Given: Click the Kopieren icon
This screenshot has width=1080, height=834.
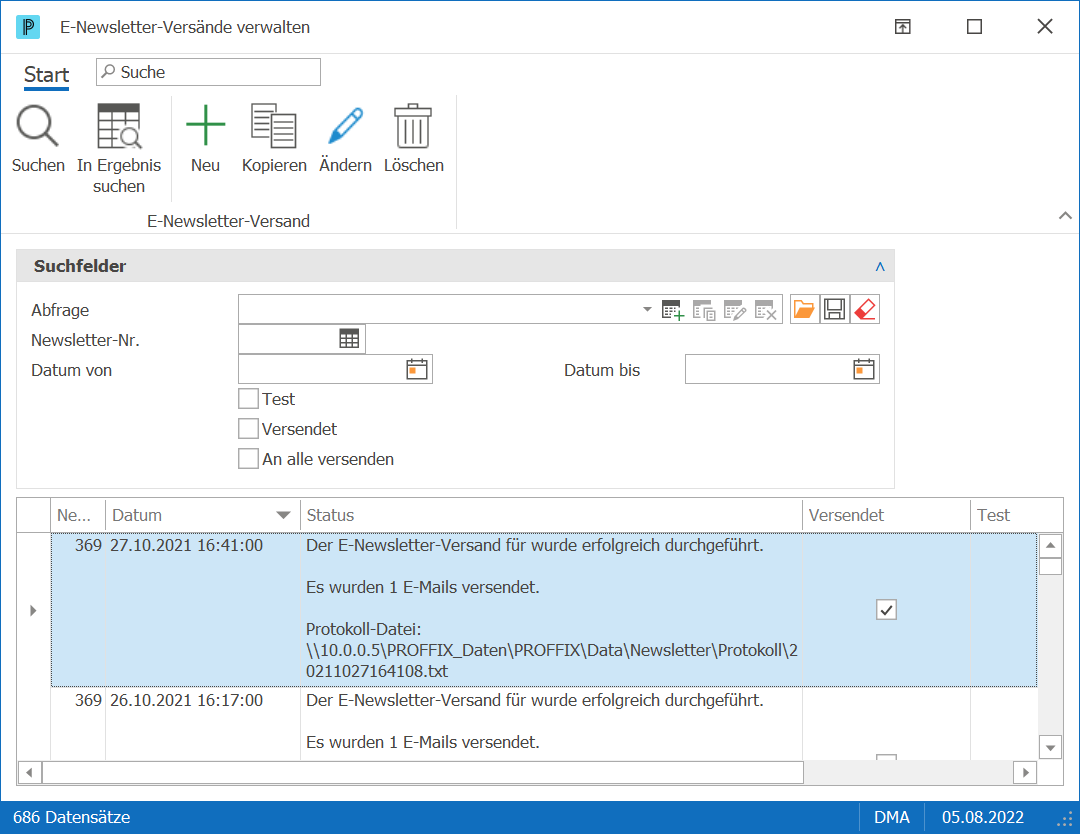Looking at the screenshot, I should [273, 127].
